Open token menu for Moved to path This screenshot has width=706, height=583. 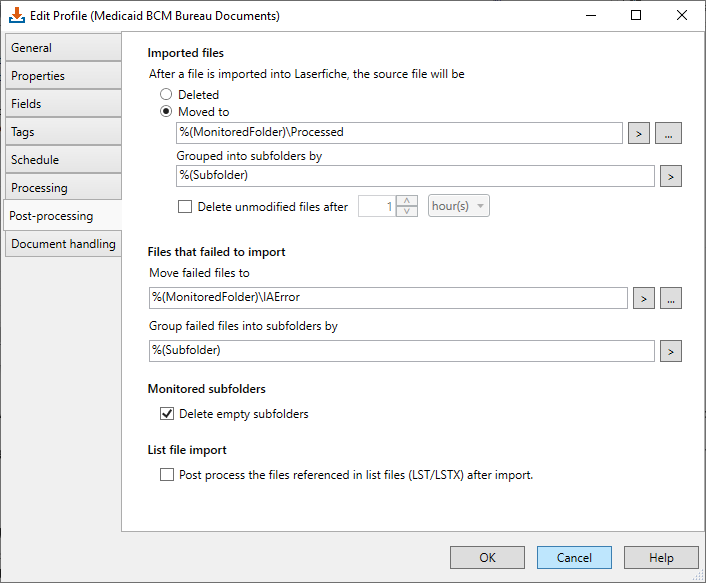[638, 133]
